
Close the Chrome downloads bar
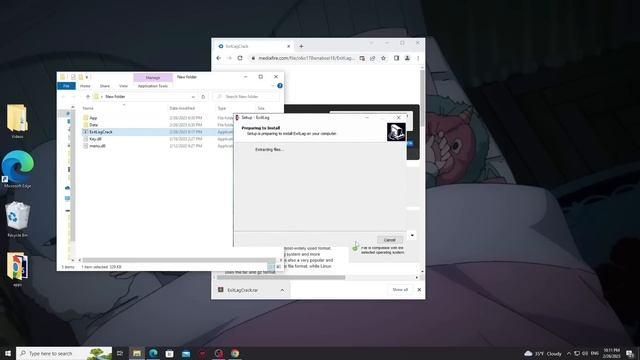(419, 290)
